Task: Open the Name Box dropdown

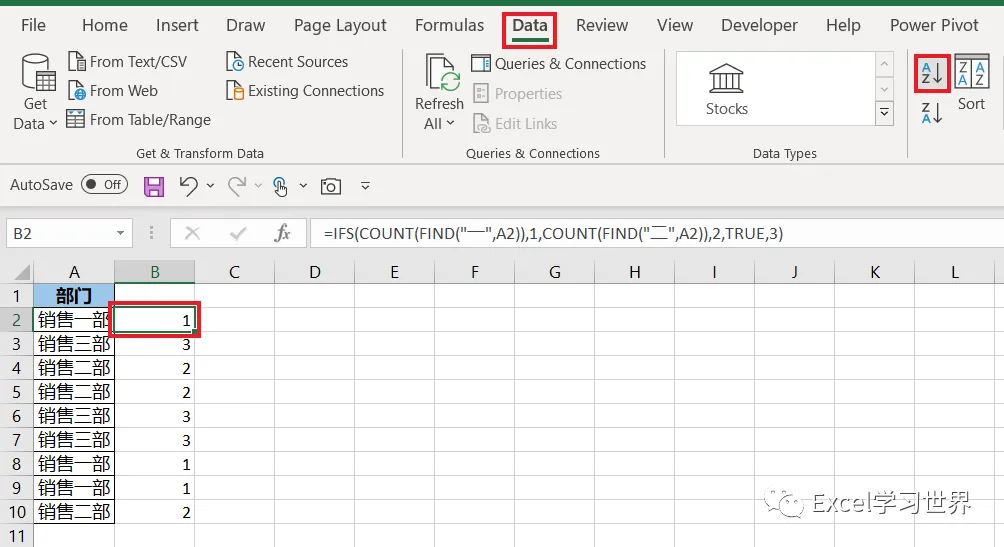Action: (120, 233)
